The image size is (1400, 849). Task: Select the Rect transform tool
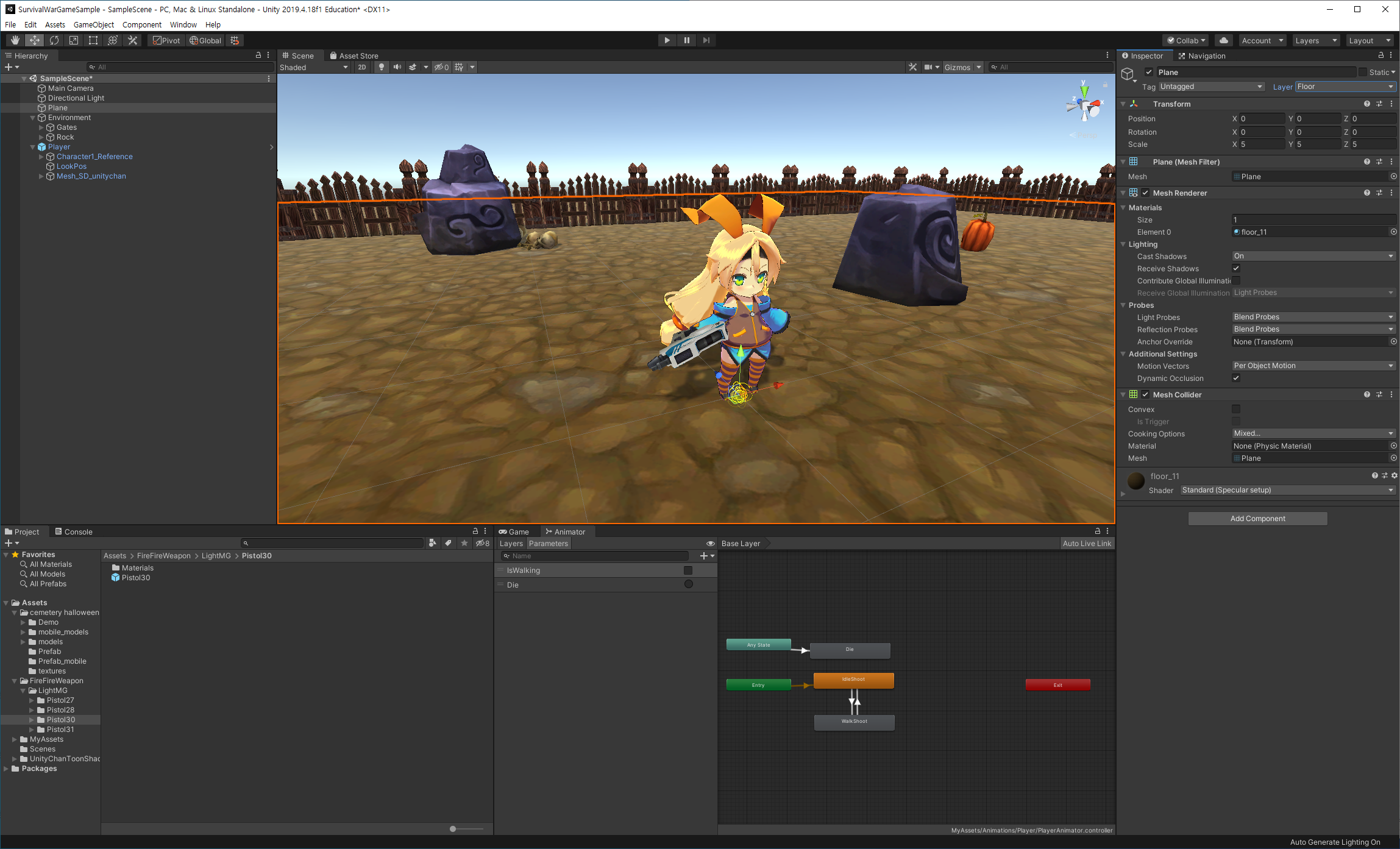click(93, 40)
